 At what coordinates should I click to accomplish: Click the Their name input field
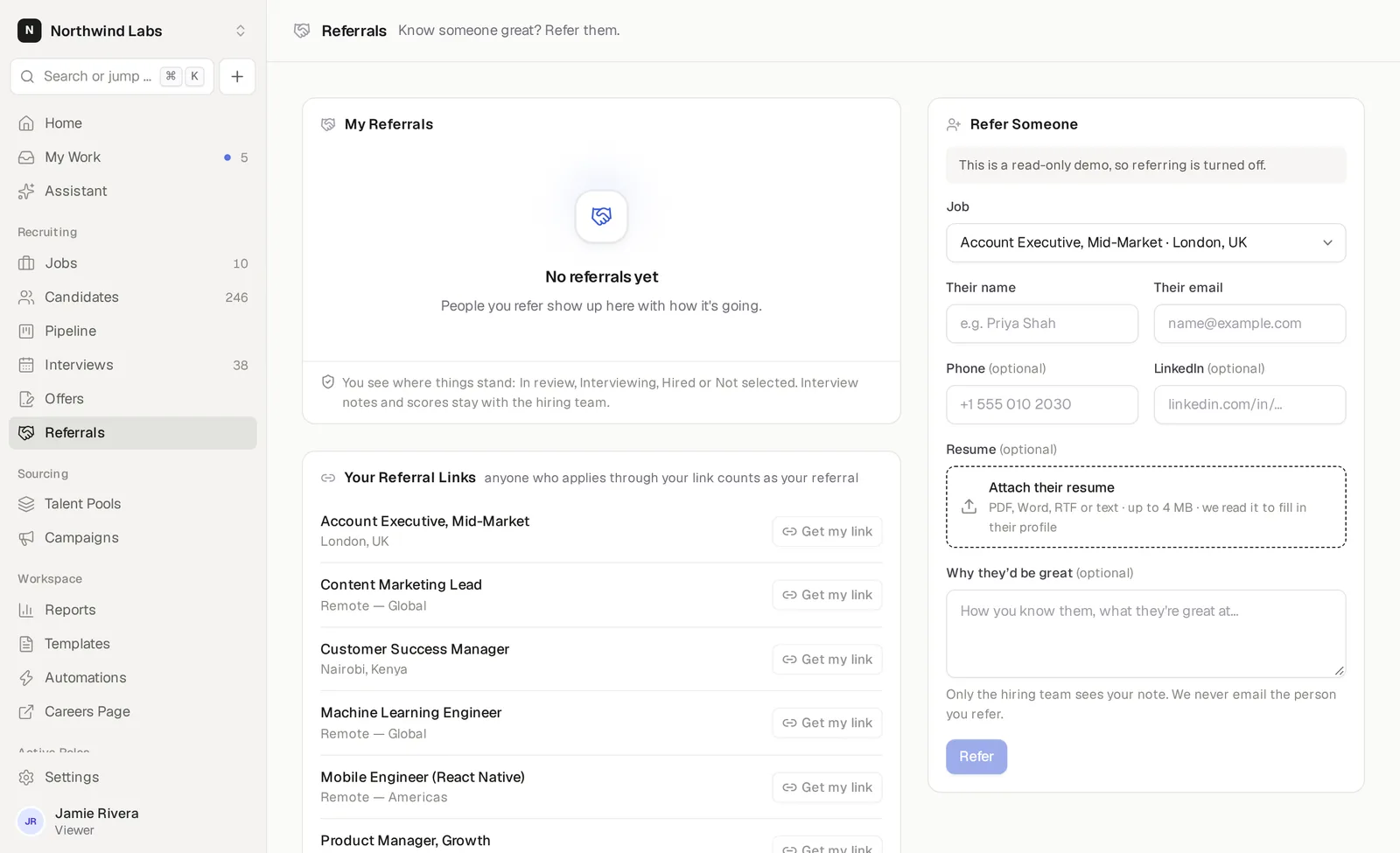pyautogui.click(x=1041, y=324)
